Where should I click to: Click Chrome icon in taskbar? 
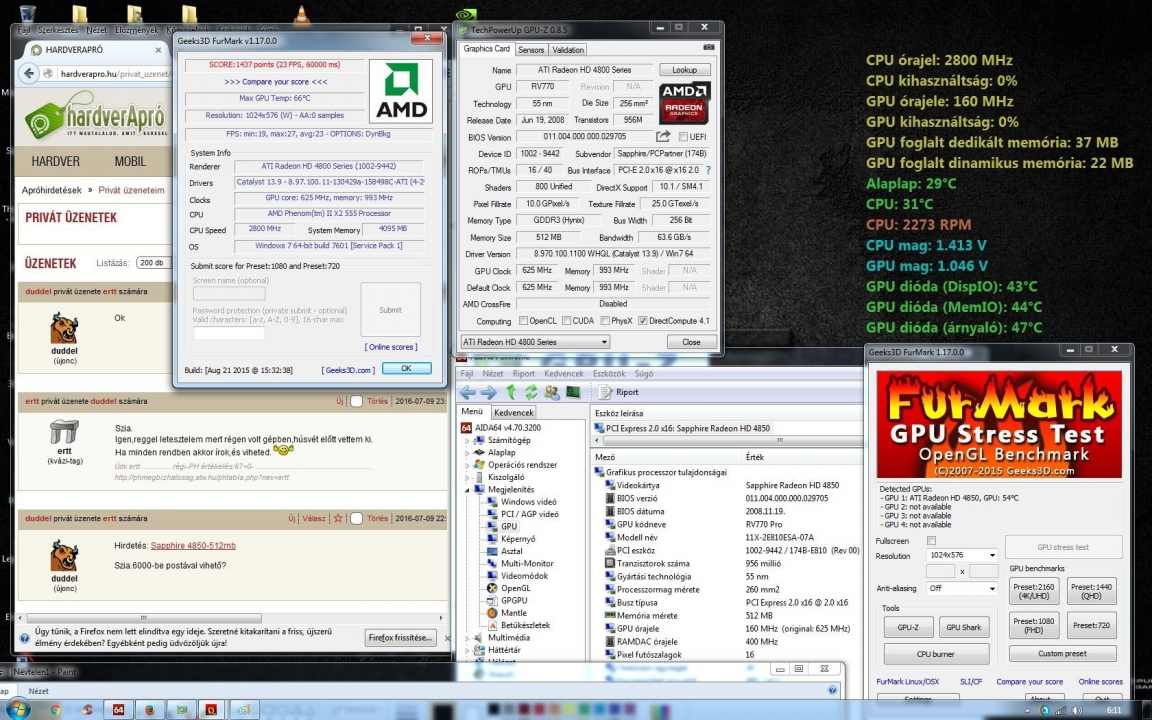click(x=55, y=710)
